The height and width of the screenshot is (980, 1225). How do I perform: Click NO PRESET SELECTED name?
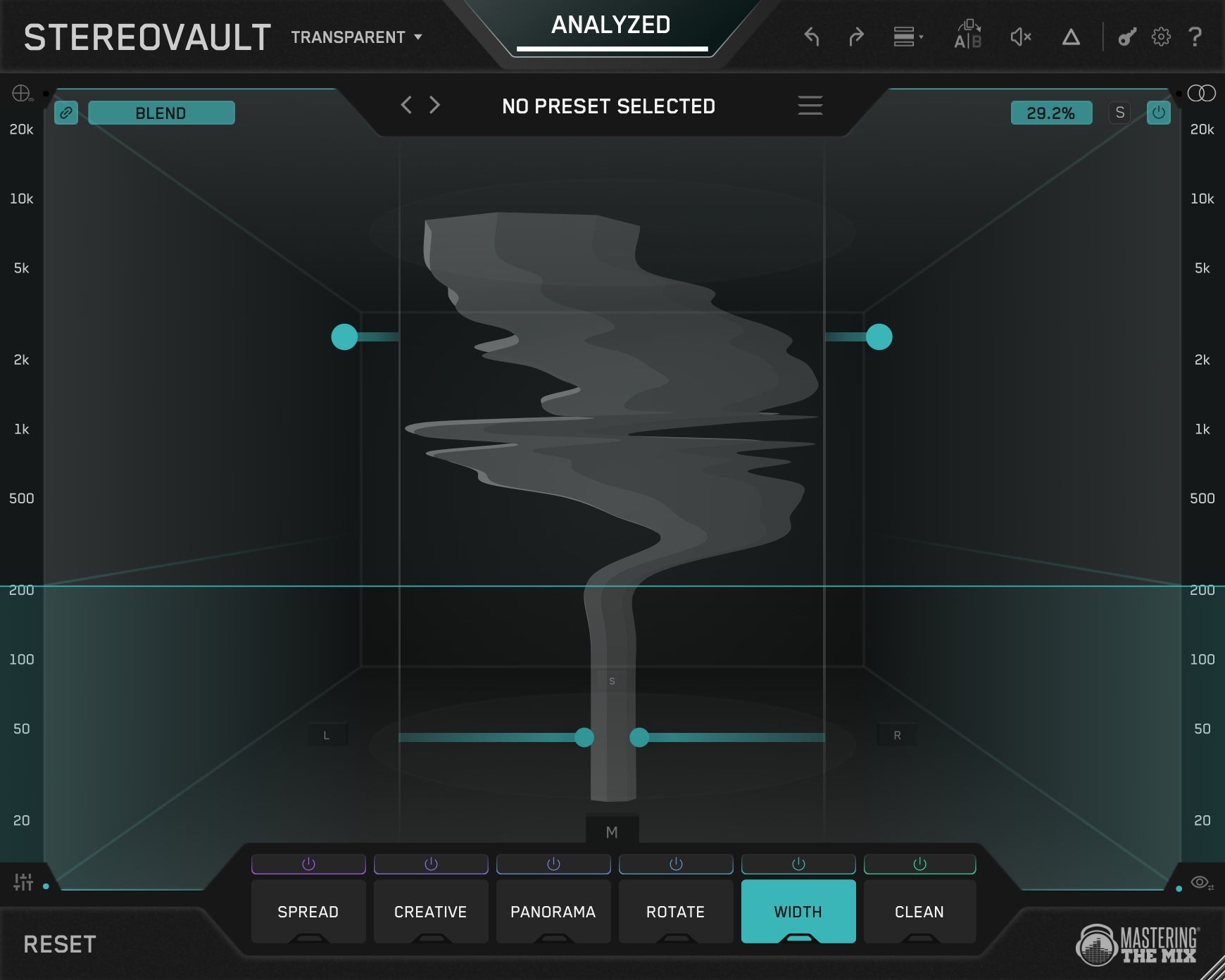click(608, 106)
